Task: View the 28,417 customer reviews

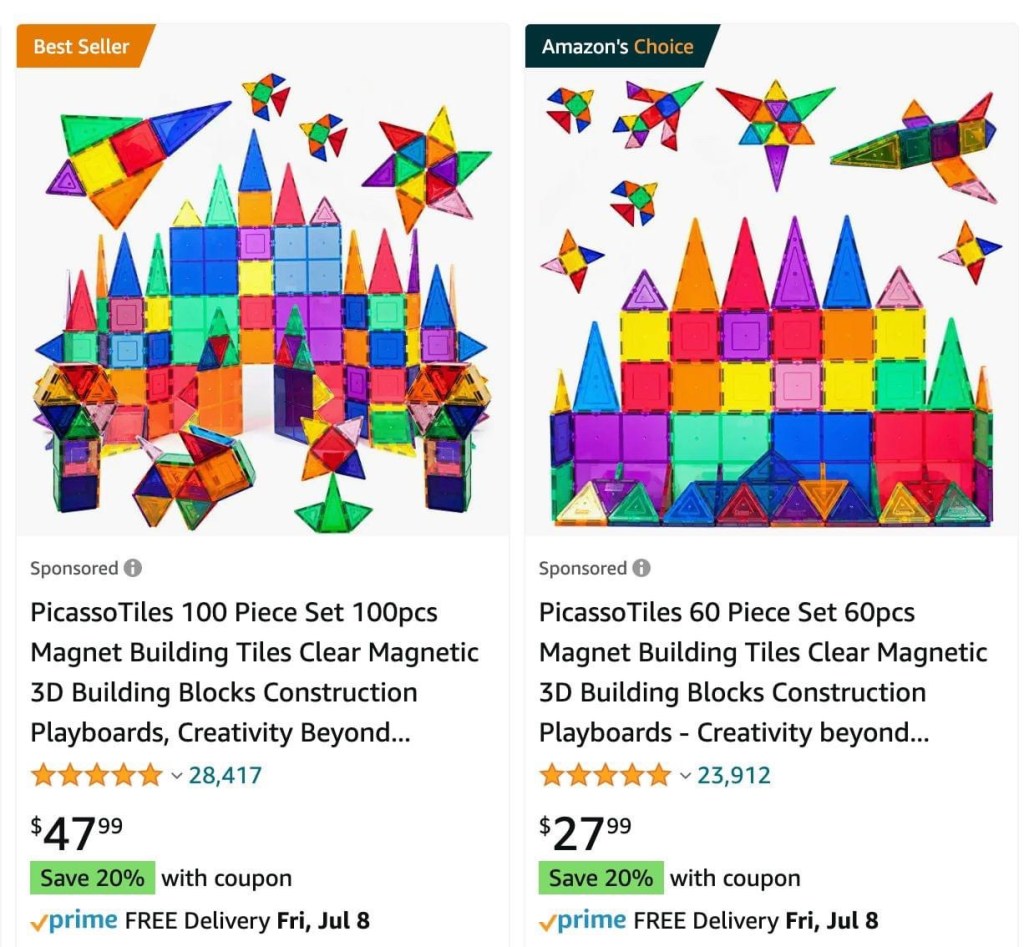Action: 226,775
